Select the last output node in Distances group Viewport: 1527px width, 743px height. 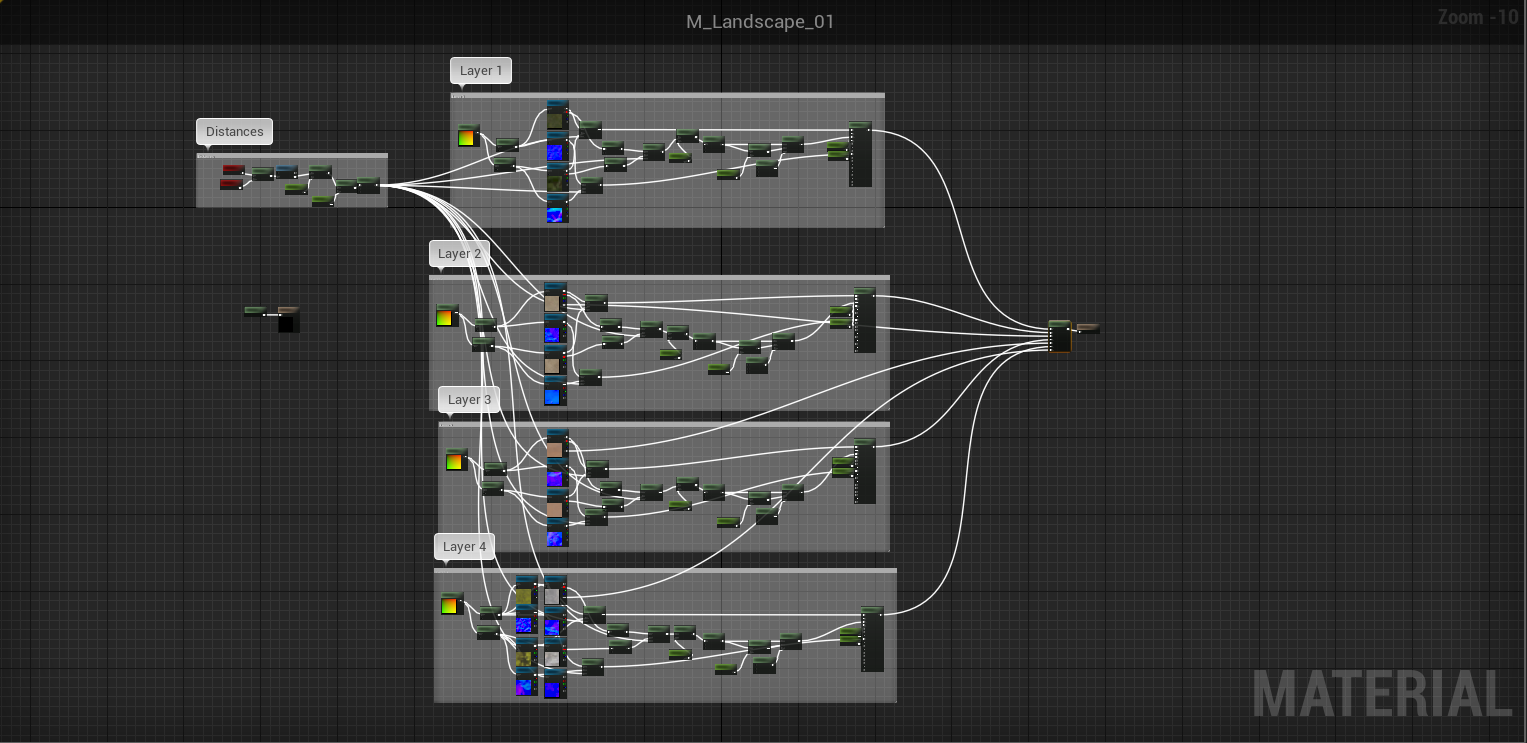point(369,185)
